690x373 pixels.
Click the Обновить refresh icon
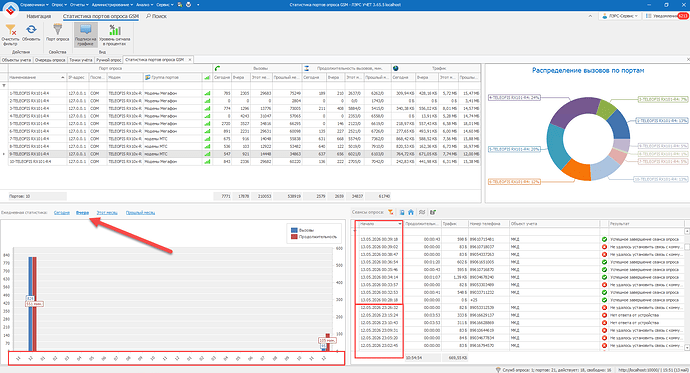31,29
